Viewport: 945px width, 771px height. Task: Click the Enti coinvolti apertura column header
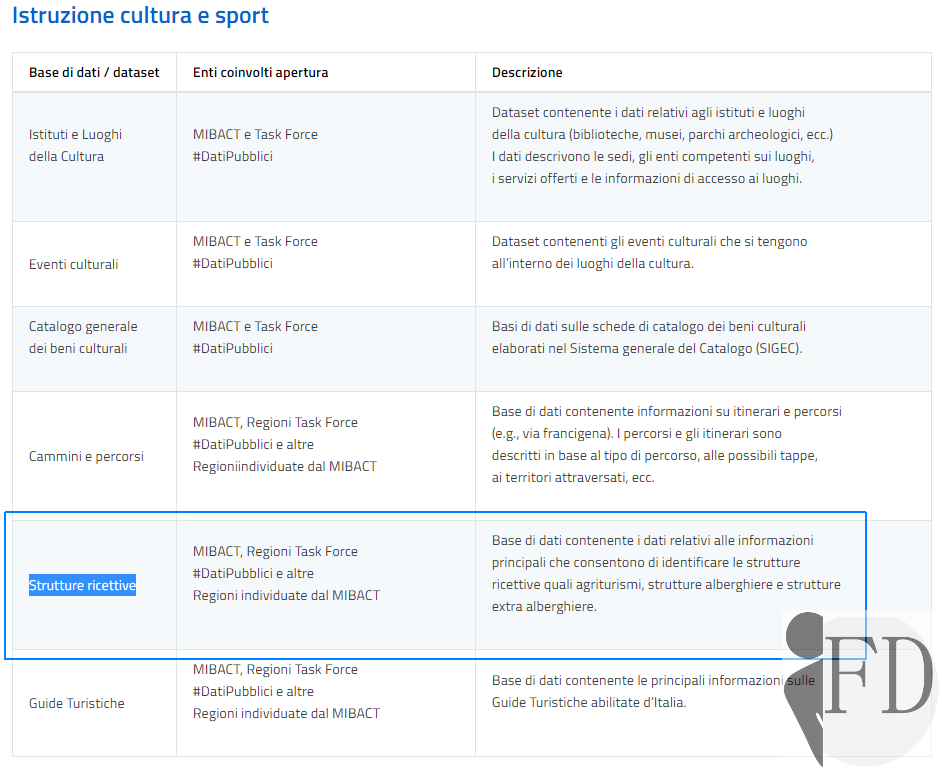click(260, 72)
